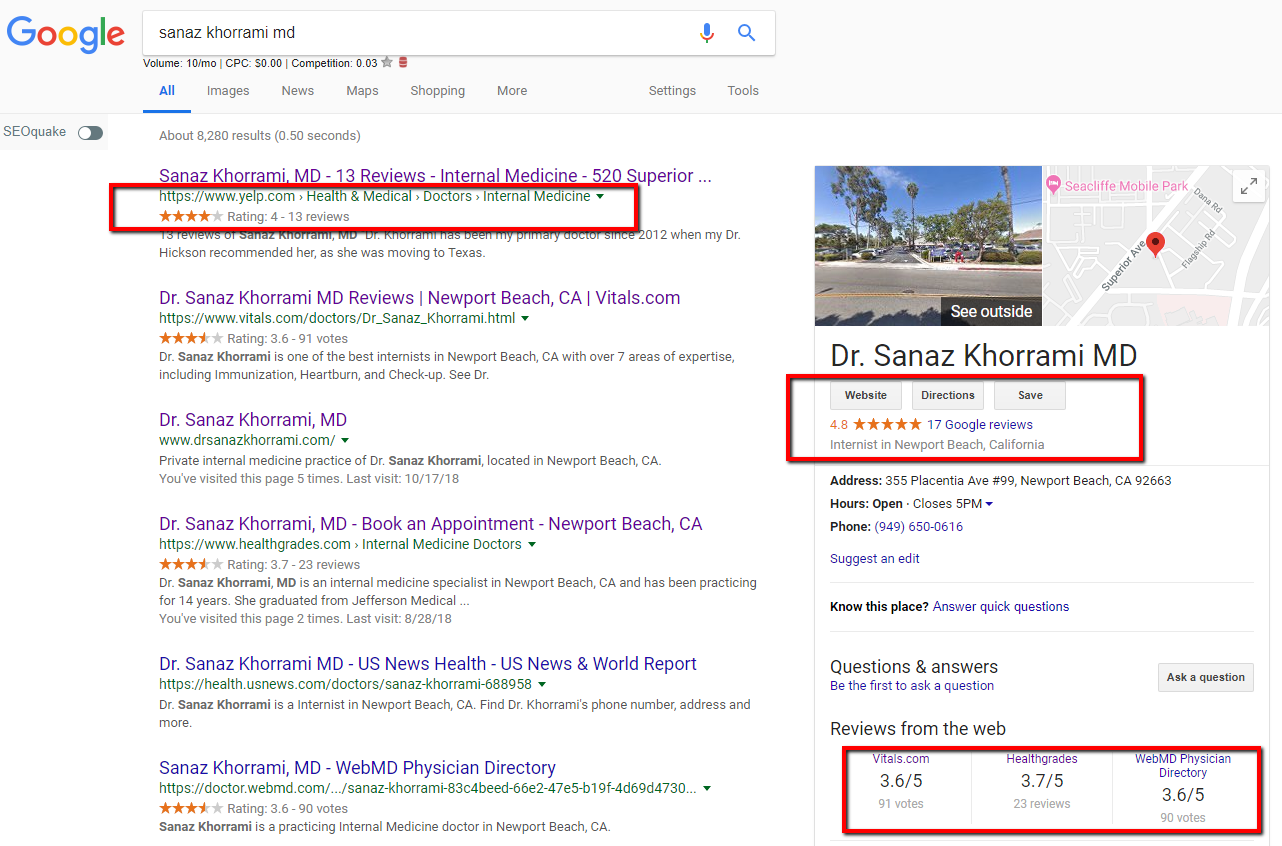Click the Ask a question button
Viewport: 1282px width, 846px height.
(x=1206, y=677)
